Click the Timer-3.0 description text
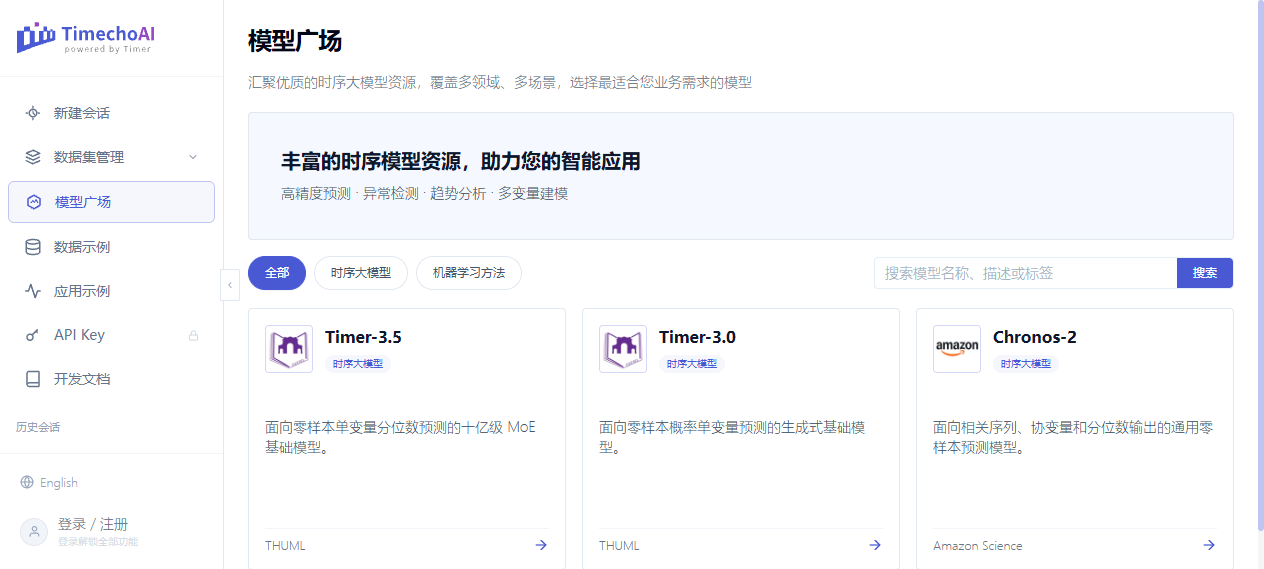The image size is (1264, 569). 732,437
